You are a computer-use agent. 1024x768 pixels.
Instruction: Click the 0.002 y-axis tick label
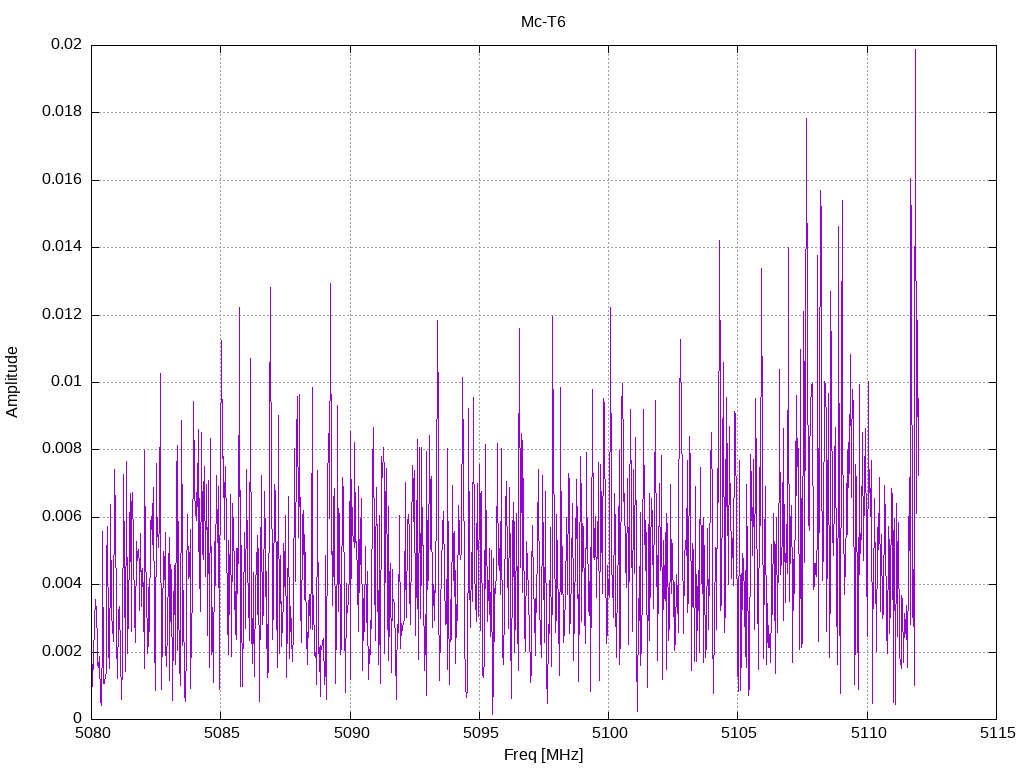coord(62,651)
